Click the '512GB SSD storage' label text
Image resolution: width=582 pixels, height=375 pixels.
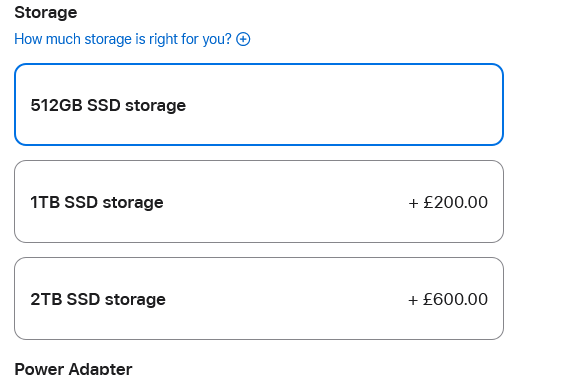(x=108, y=105)
